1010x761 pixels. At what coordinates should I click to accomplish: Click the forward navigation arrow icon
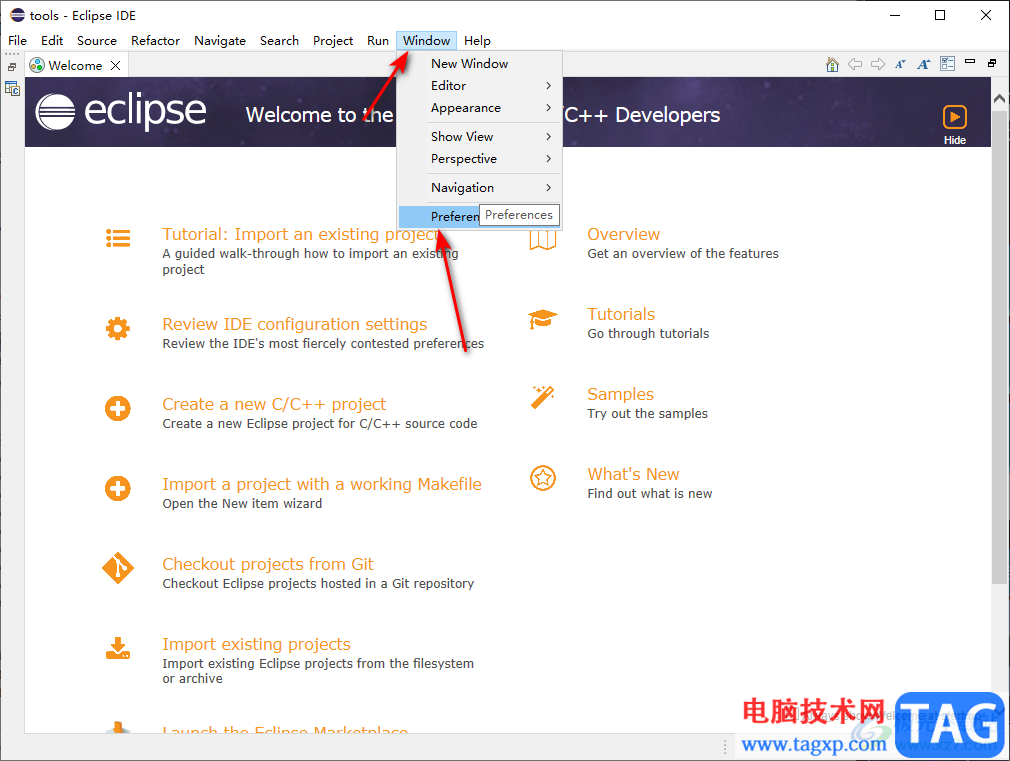878,64
